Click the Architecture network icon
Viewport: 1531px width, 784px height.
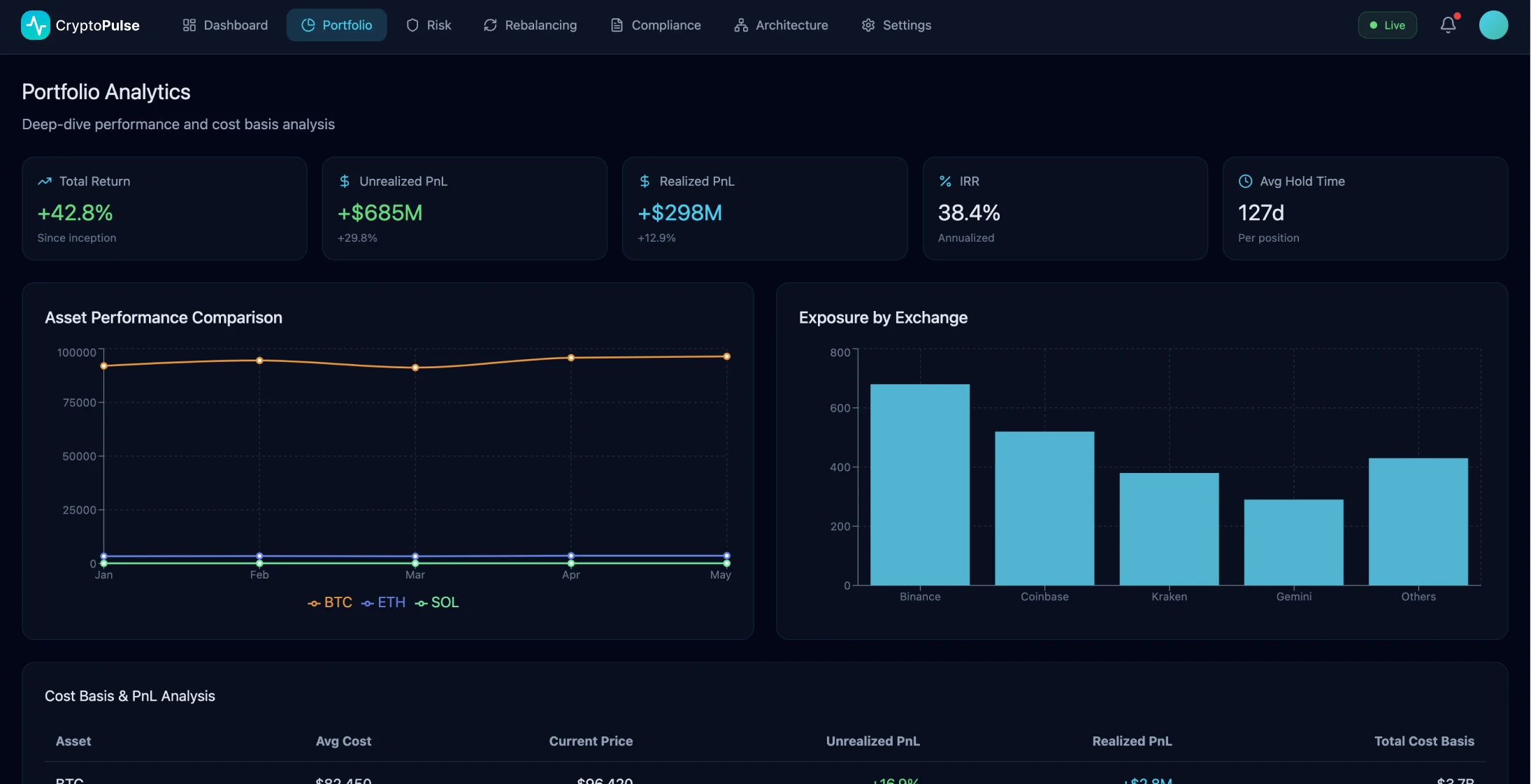[x=741, y=24]
